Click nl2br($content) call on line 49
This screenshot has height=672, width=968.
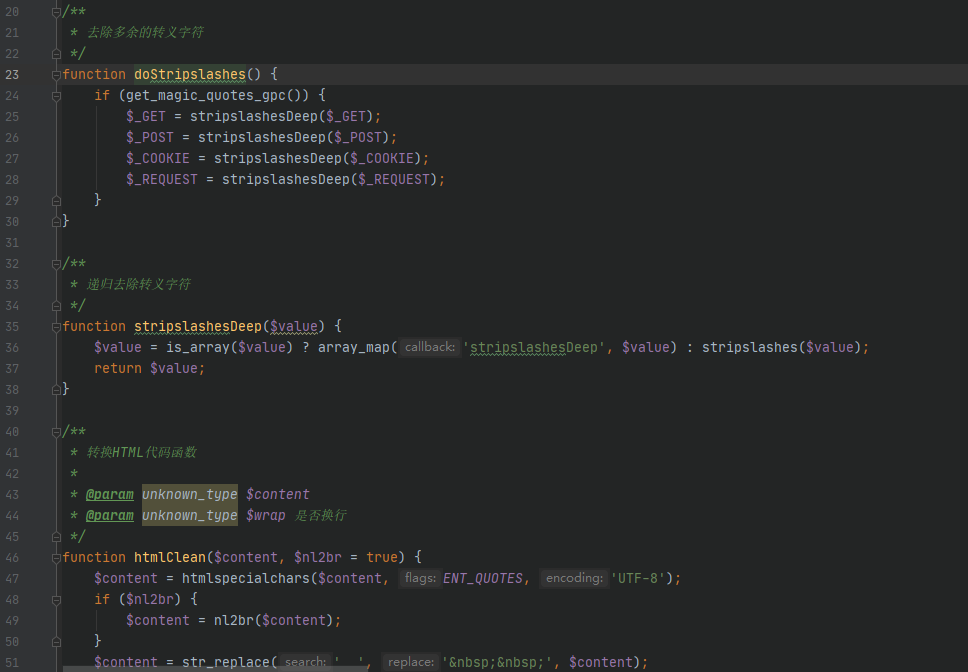pos(273,620)
